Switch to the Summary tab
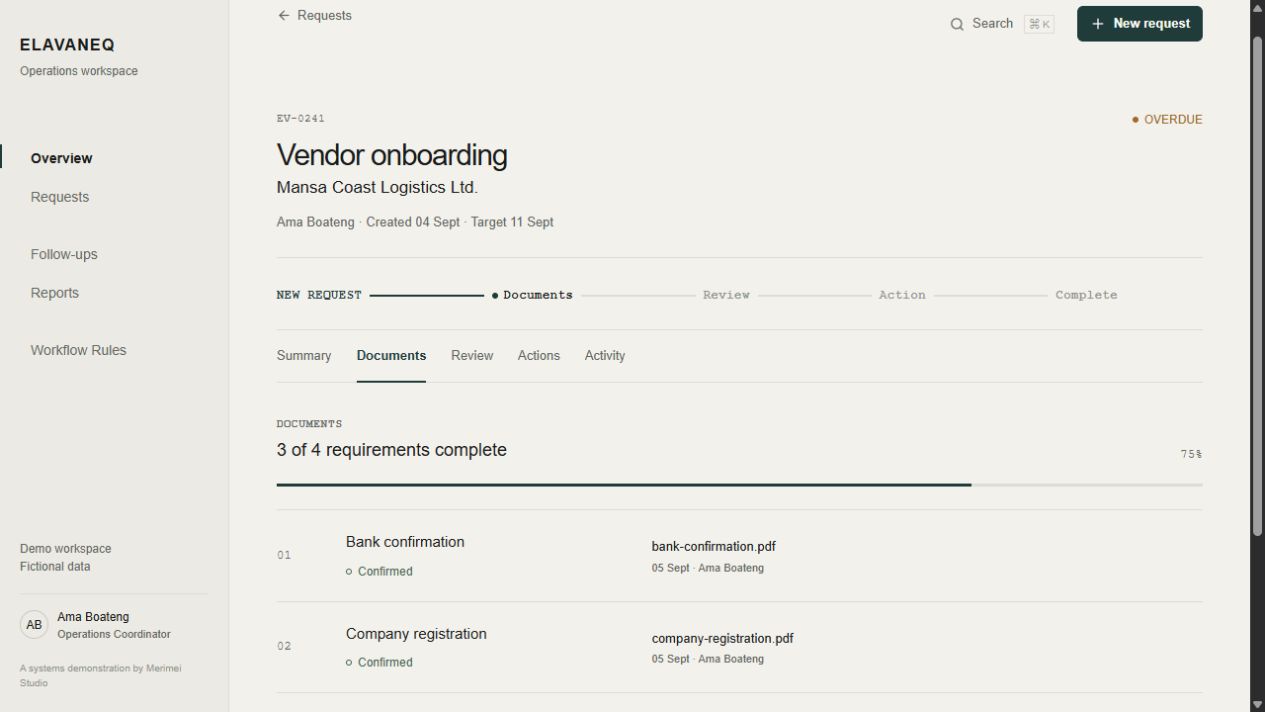Image resolution: width=1265 pixels, height=712 pixels. [x=304, y=356]
